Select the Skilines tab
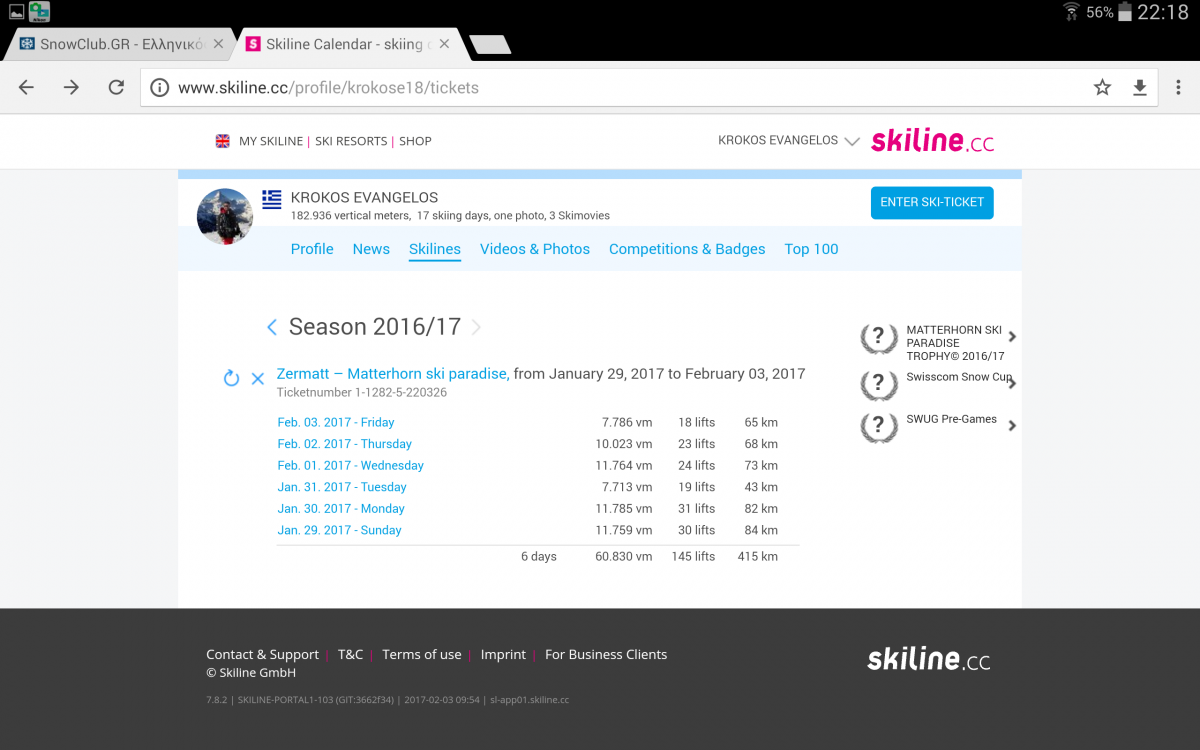This screenshot has width=1200, height=750. click(x=435, y=249)
